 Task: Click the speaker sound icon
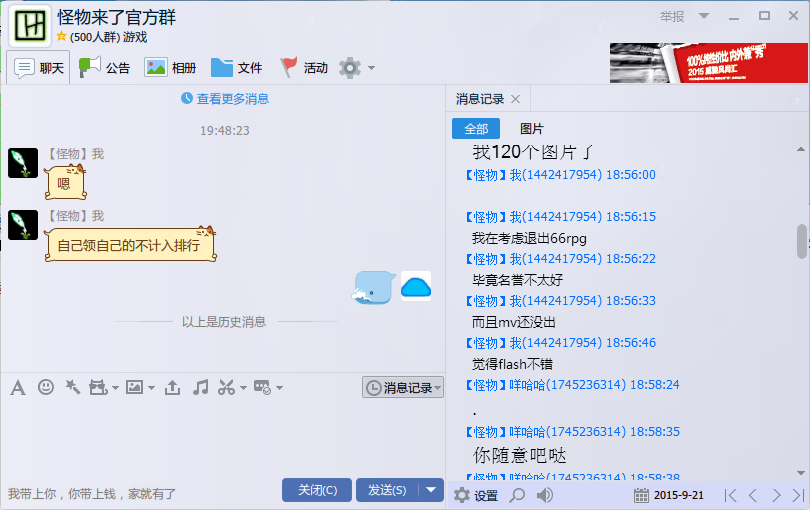coord(544,495)
